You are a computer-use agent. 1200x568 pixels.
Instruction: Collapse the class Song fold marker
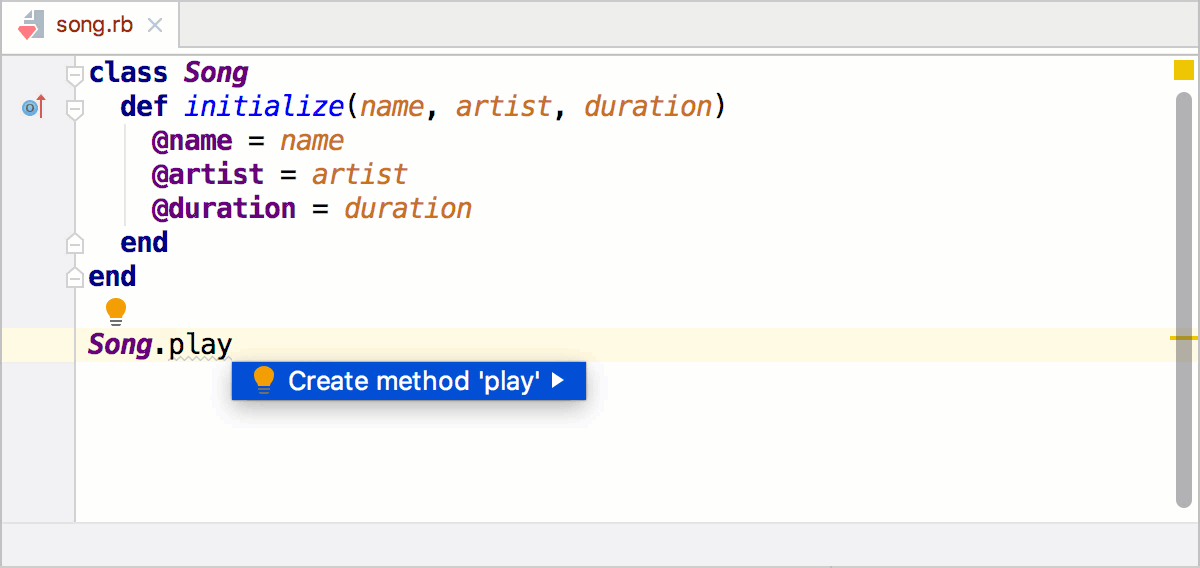click(74, 75)
